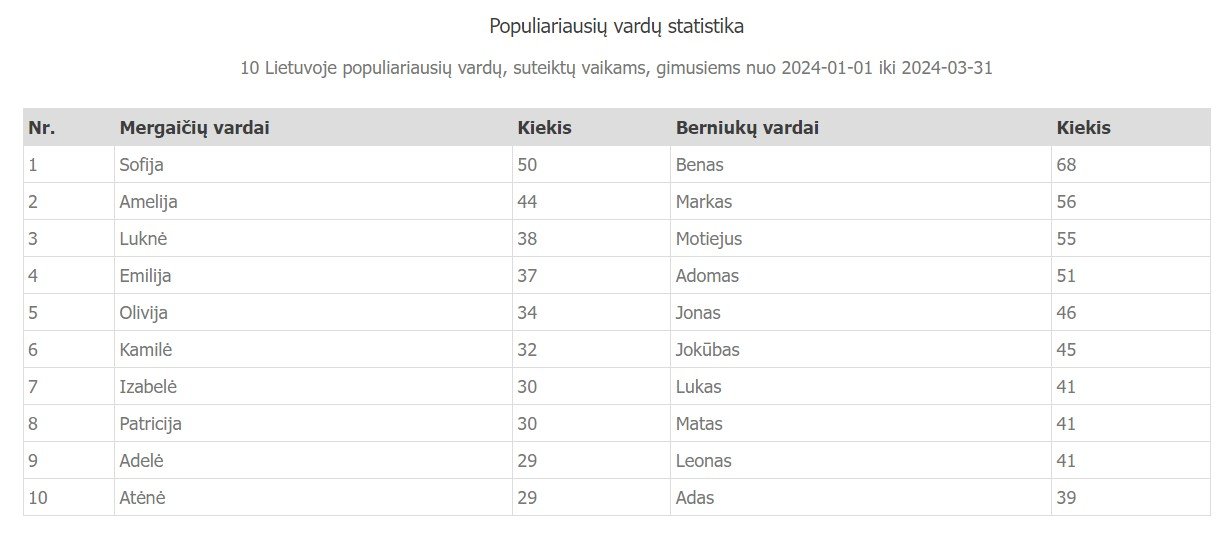Select the name Patricija in row 8
The width and height of the screenshot is (1228, 538).
point(150,424)
